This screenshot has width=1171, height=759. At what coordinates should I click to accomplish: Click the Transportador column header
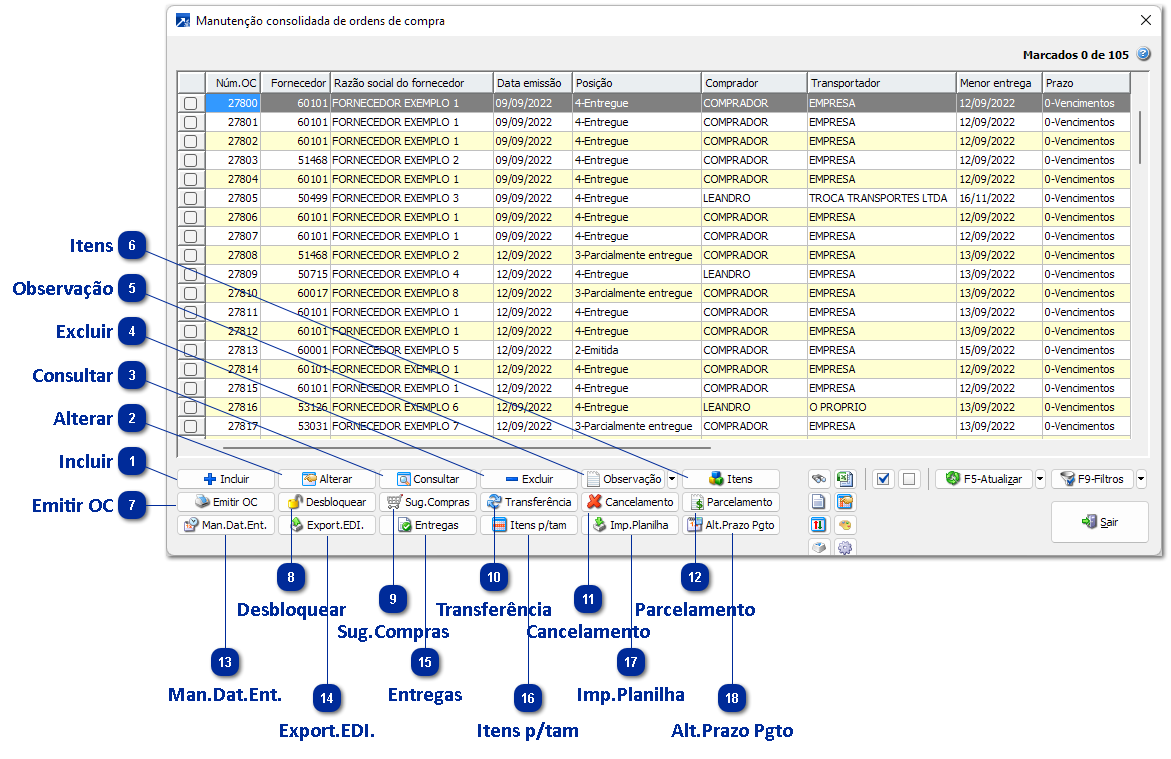coord(880,83)
